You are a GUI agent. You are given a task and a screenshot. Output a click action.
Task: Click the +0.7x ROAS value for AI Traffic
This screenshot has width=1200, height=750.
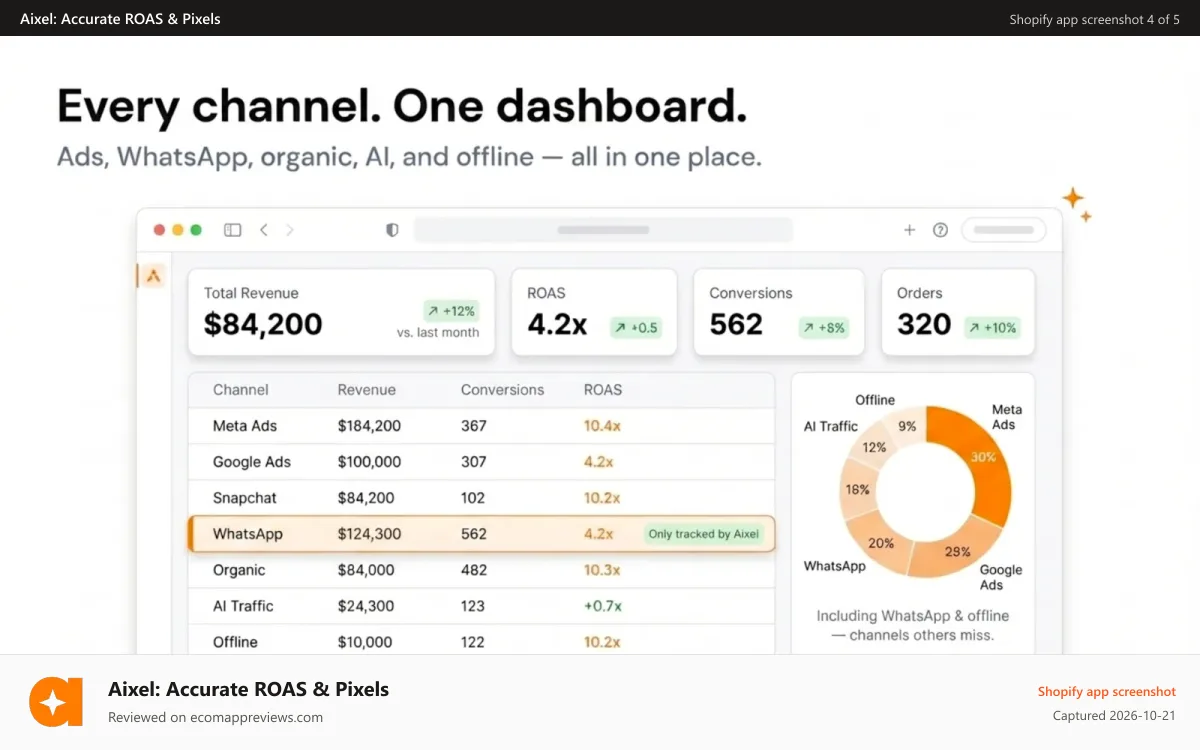(603, 606)
